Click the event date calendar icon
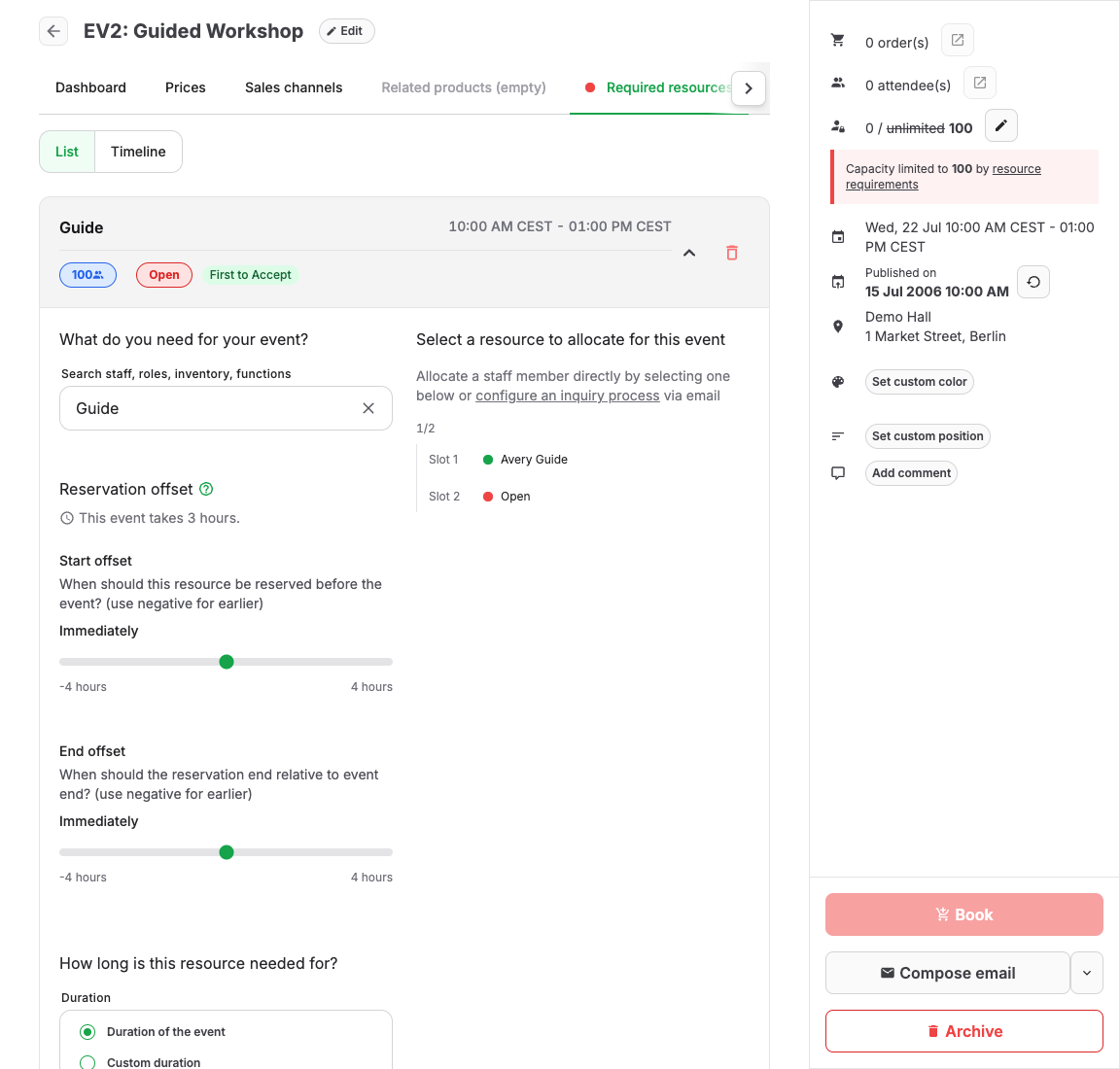This screenshot has height=1069, width=1120. click(838, 237)
